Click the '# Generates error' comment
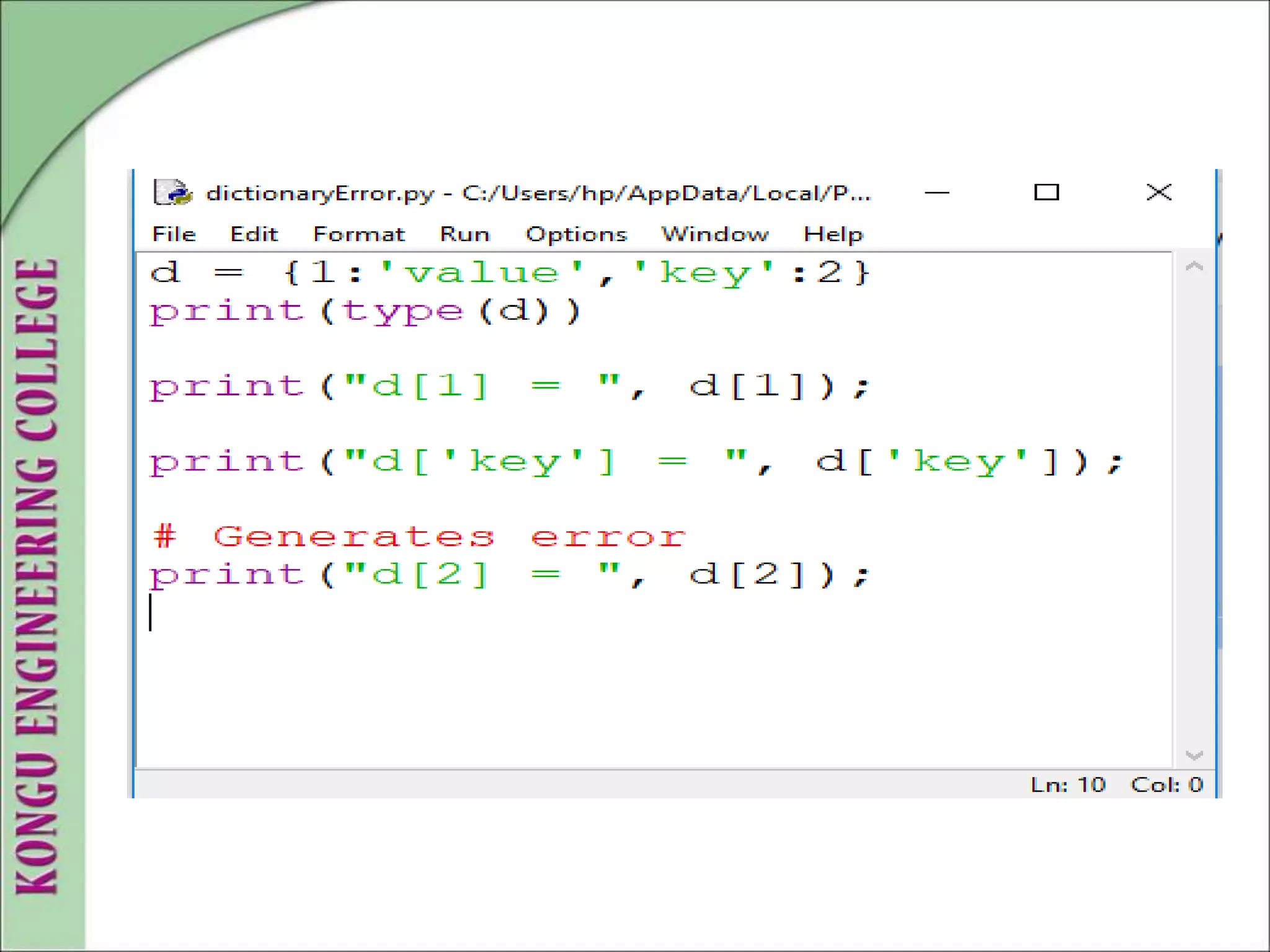 click(419, 537)
